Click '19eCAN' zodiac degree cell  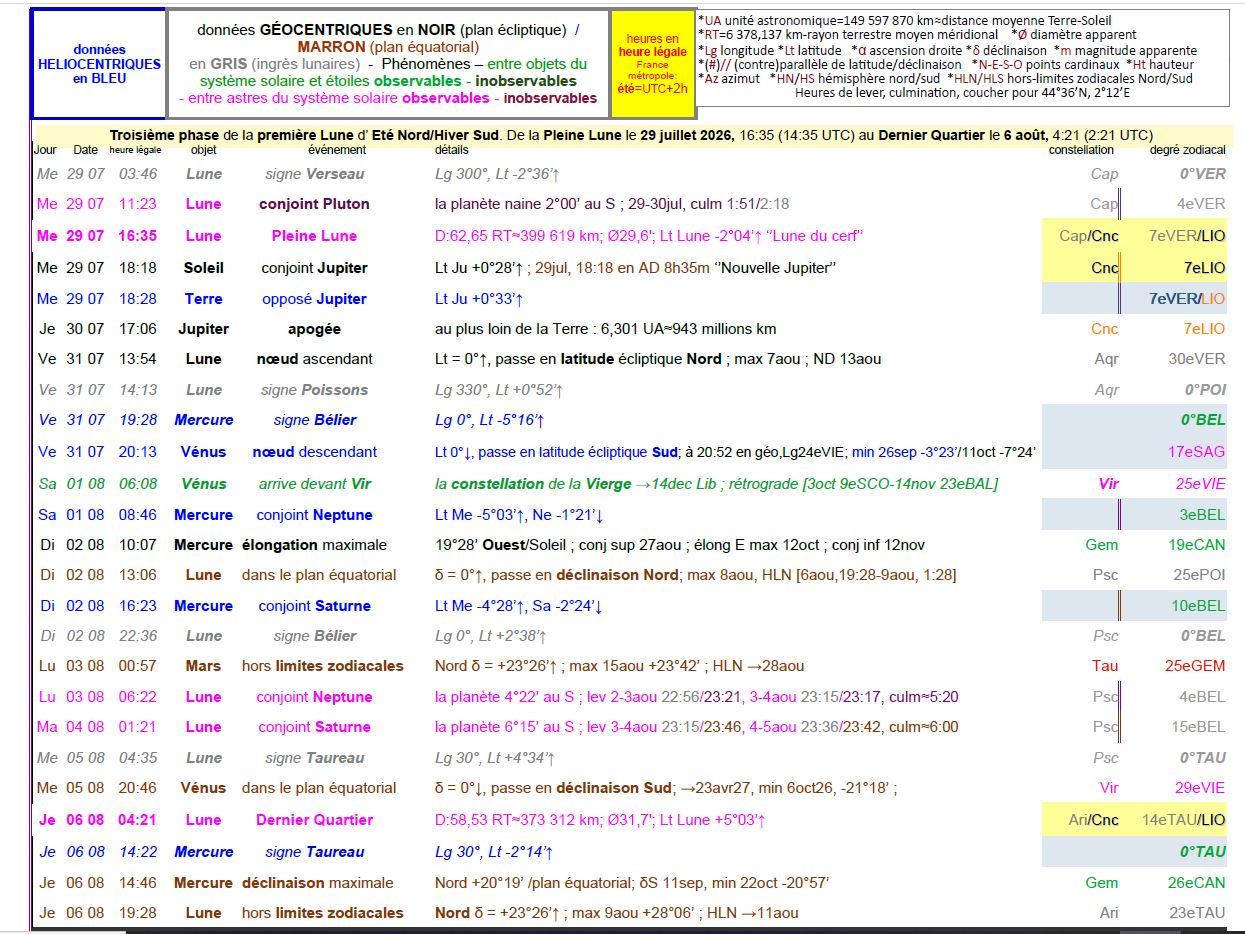(1197, 545)
